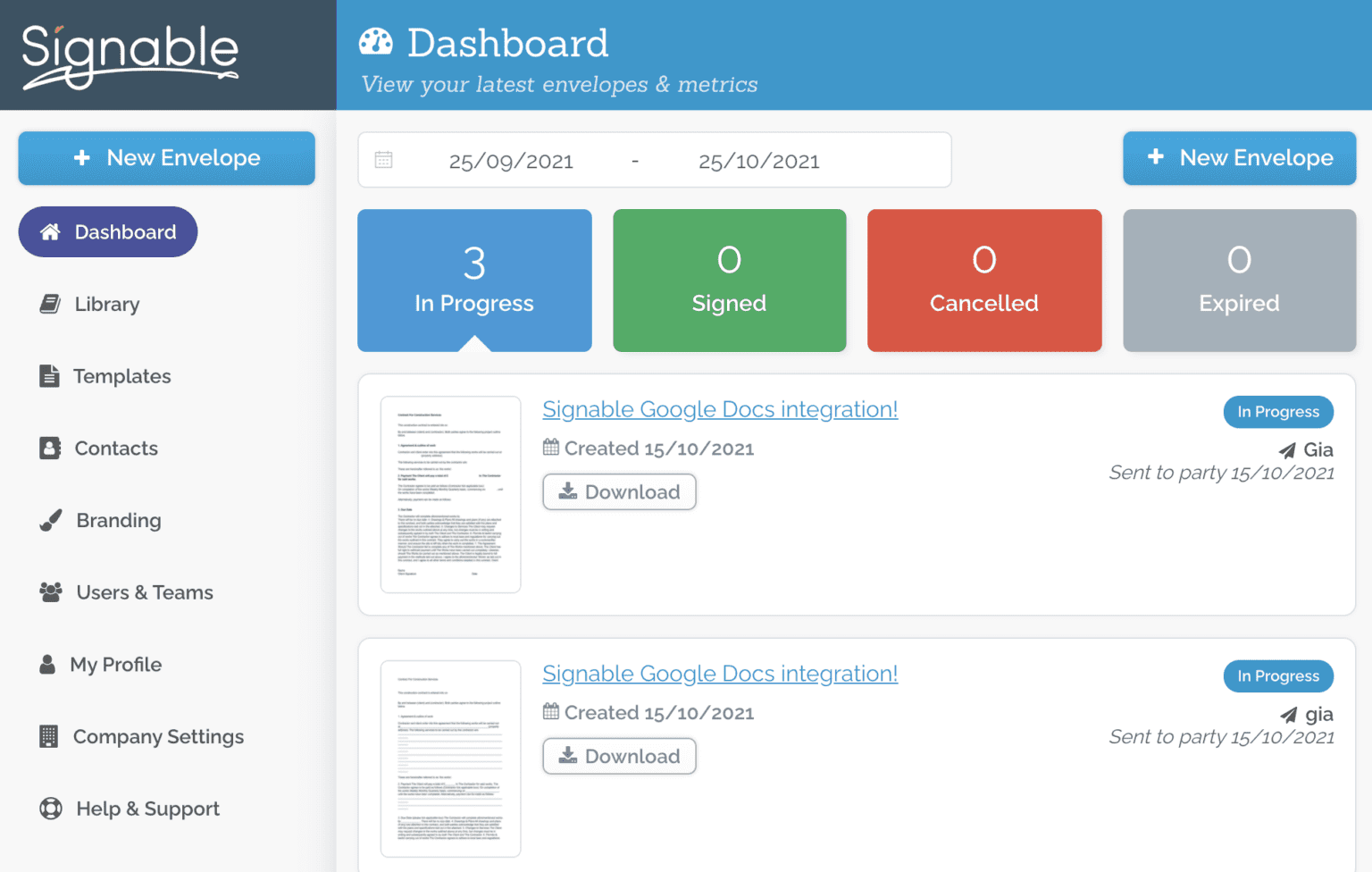Open Library from the sidebar
Image resolution: width=1372 pixels, height=872 pixels.
pos(106,305)
